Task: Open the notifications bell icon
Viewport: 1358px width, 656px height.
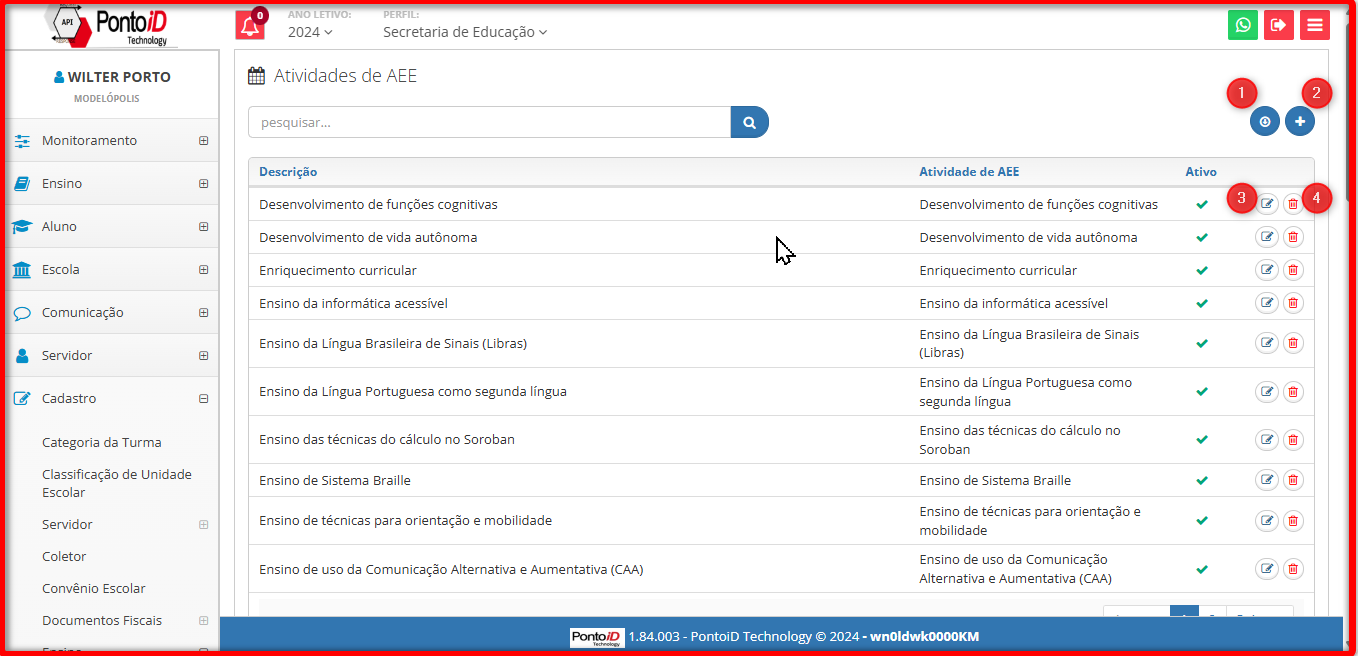Action: pyautogui.click(x=251, y=25)
